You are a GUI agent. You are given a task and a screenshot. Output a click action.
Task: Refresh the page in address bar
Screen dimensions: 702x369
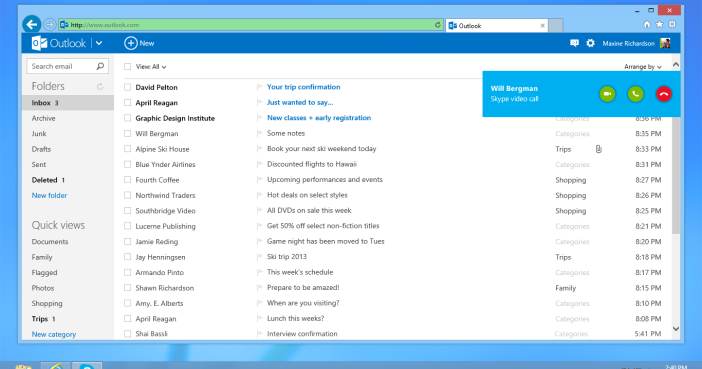click(x=437, y=25)
